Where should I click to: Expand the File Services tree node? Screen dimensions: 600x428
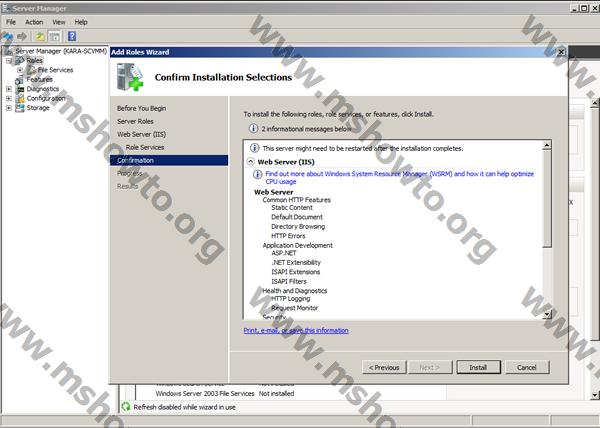(x=20, y=70)
